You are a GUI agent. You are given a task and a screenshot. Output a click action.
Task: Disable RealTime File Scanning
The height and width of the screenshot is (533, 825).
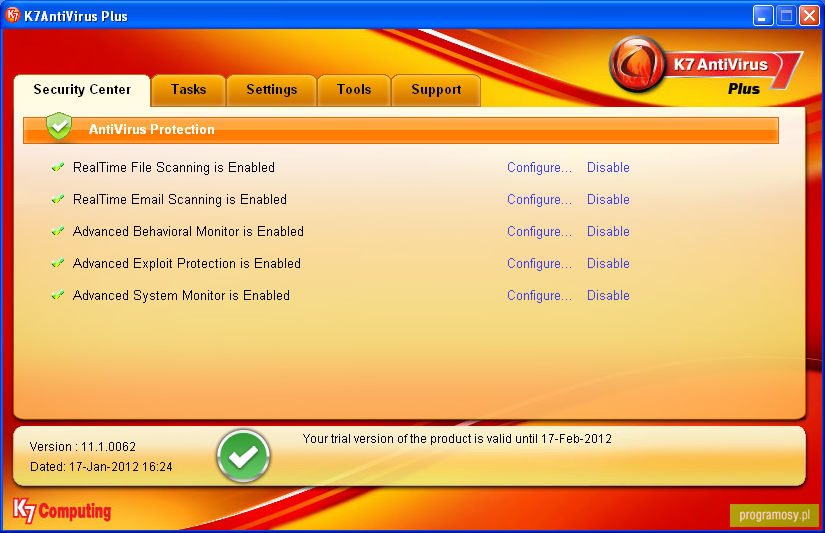[608, 167]
